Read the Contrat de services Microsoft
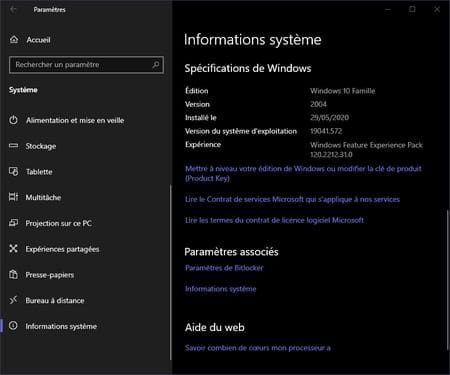The image size is (450, 375). click(x=292, y=199)
